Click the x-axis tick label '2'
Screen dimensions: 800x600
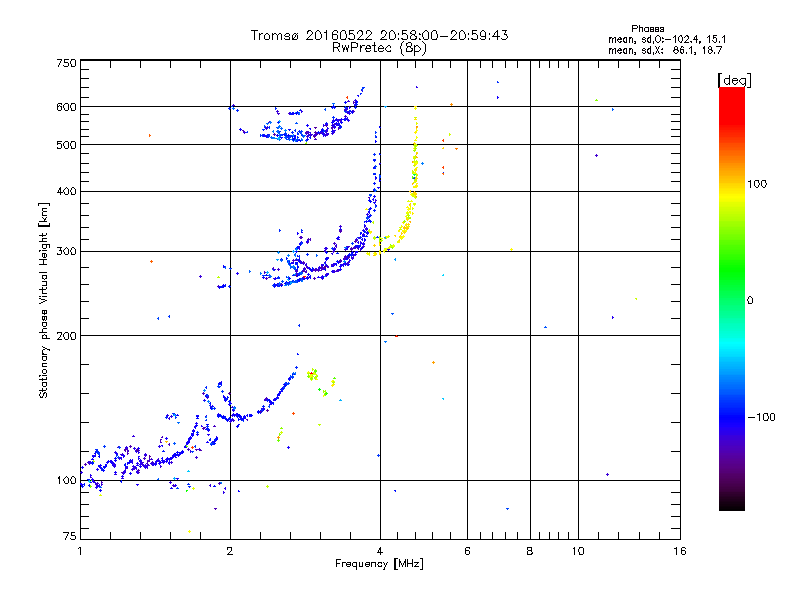230,551
